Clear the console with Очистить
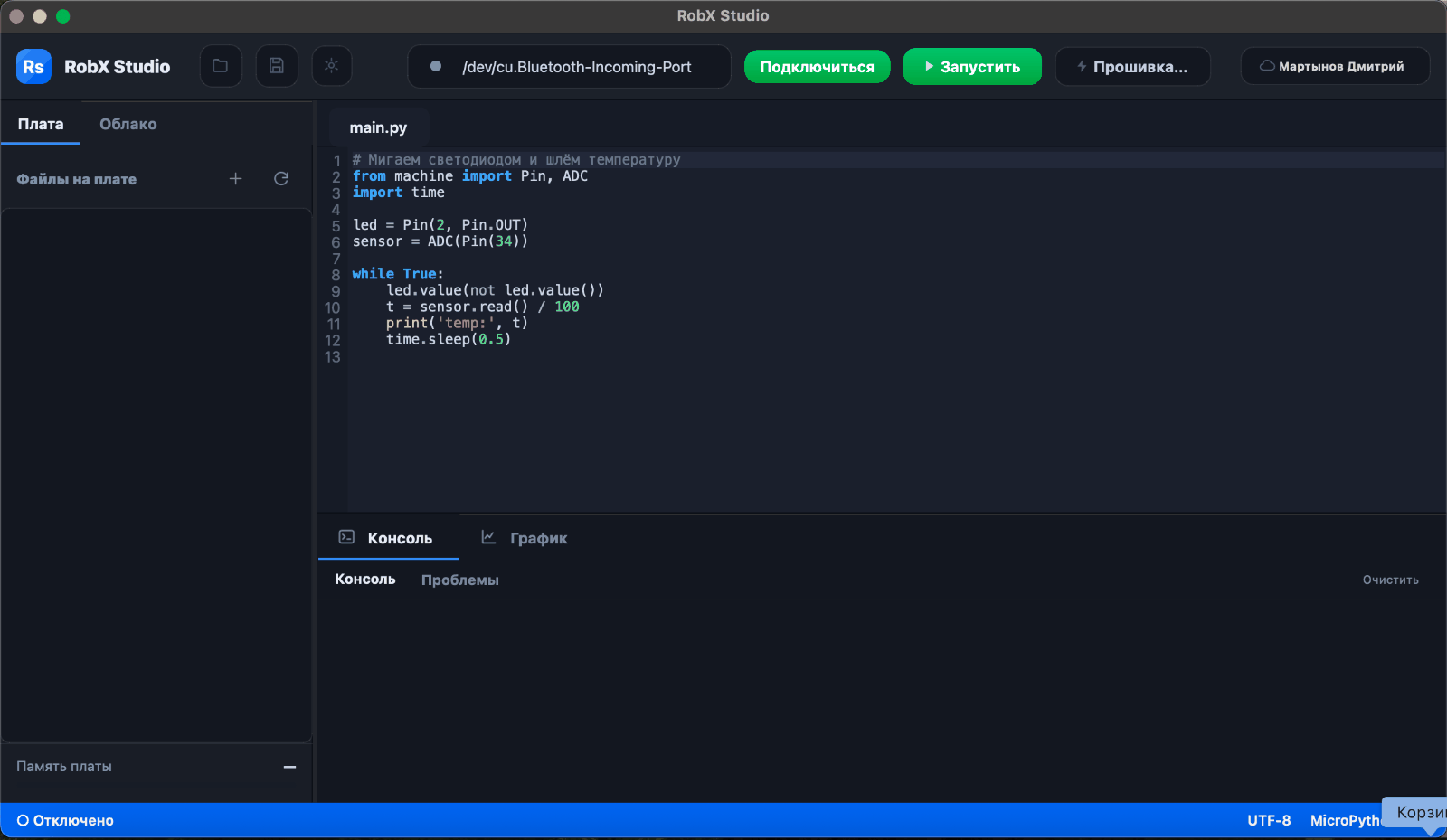 tap(1390, 580)
